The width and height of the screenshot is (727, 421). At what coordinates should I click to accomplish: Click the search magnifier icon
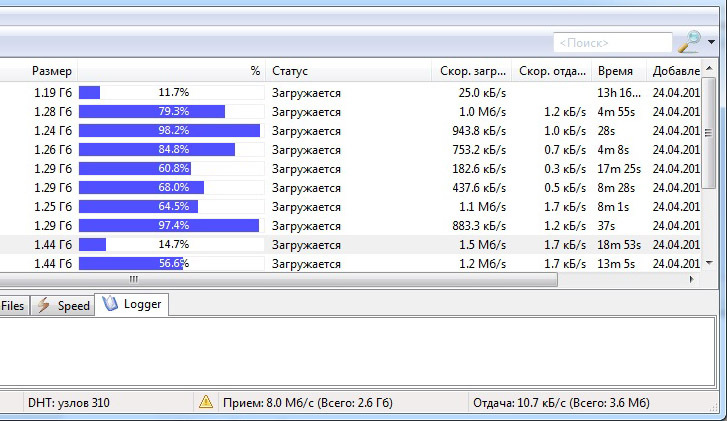pos(689,42)
